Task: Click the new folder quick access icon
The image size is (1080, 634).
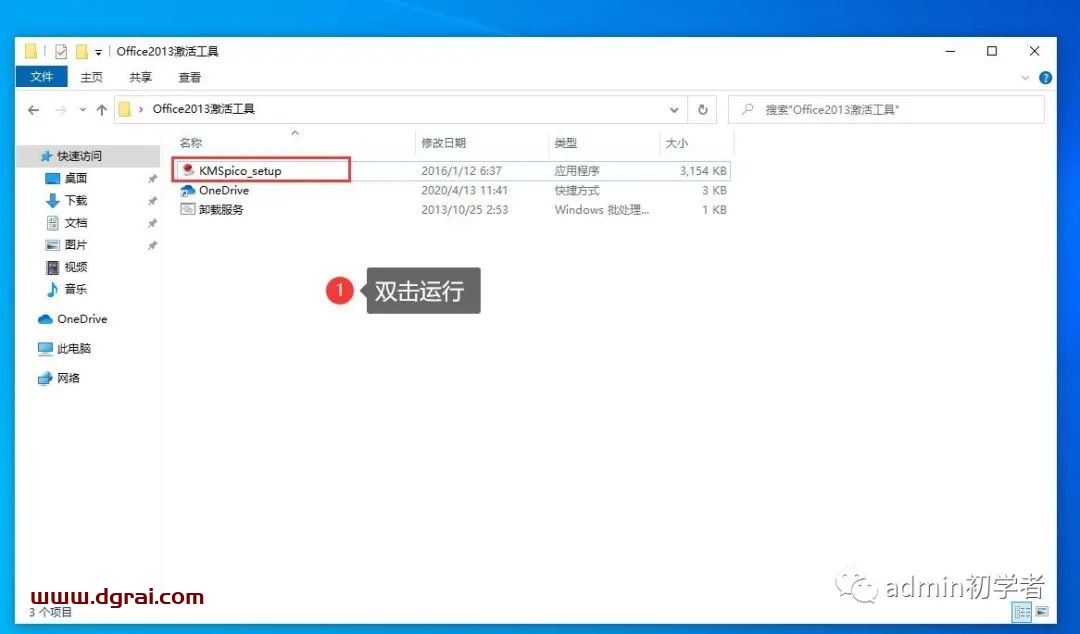Action: pyautogui.click(x=82, y=51)
